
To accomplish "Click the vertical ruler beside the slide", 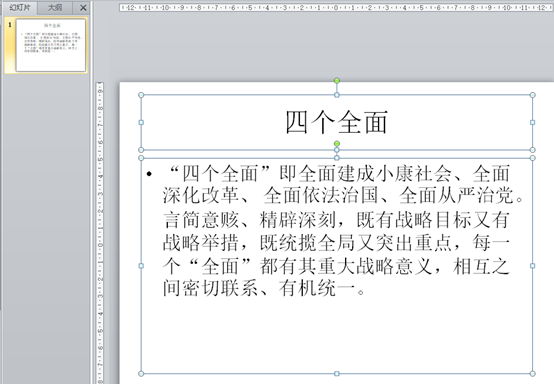I will pos(100,233).
